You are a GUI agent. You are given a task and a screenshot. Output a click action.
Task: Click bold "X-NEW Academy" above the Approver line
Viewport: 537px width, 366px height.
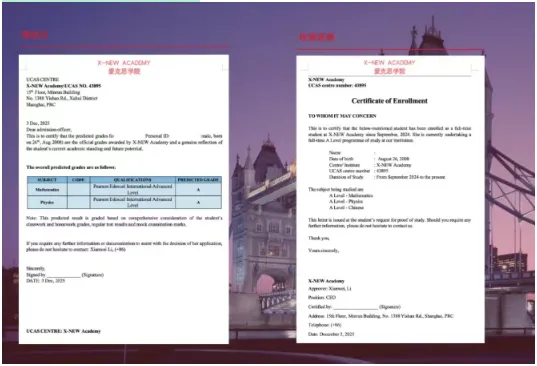[326, 281]
